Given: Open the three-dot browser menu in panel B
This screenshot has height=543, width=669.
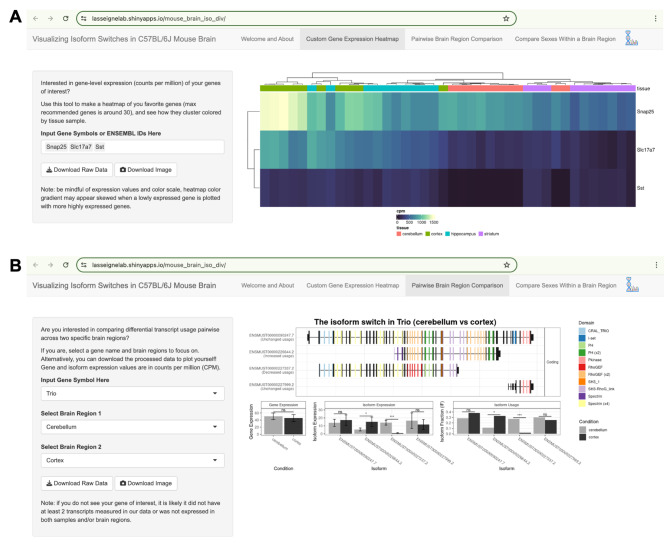Looking at the screenshot, I should coord(656,265).
